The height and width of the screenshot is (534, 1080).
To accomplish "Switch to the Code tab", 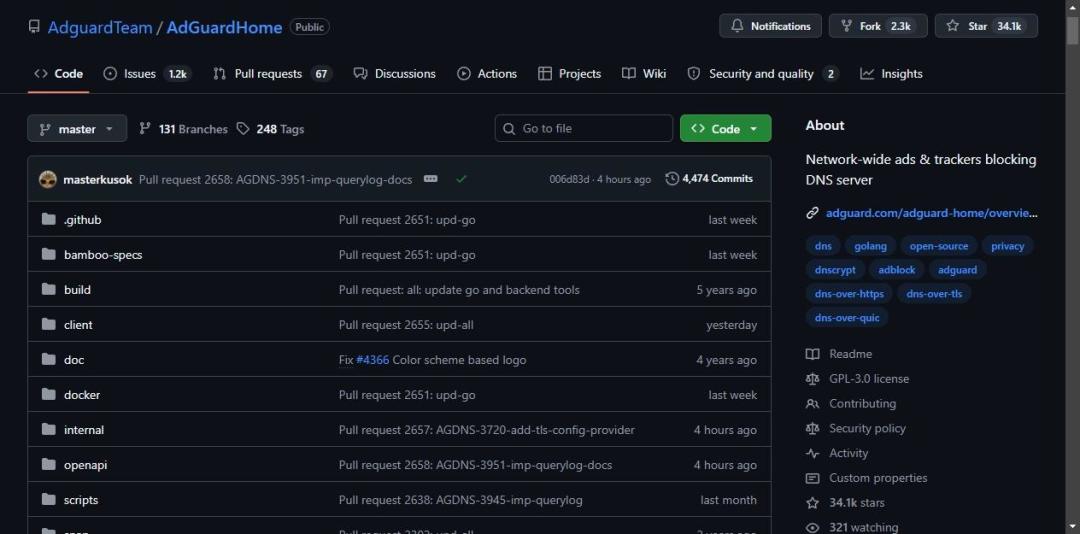I will 59,74.
